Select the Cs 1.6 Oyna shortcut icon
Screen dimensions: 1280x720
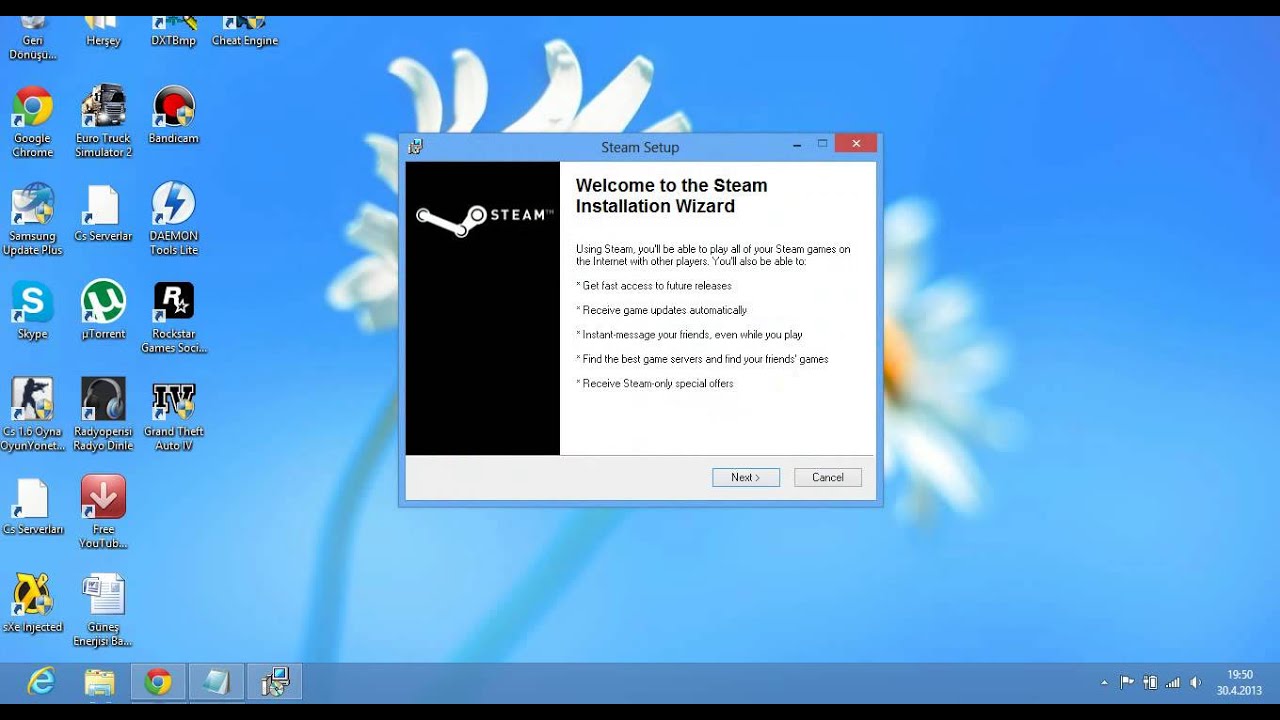(x=32, y=415)
